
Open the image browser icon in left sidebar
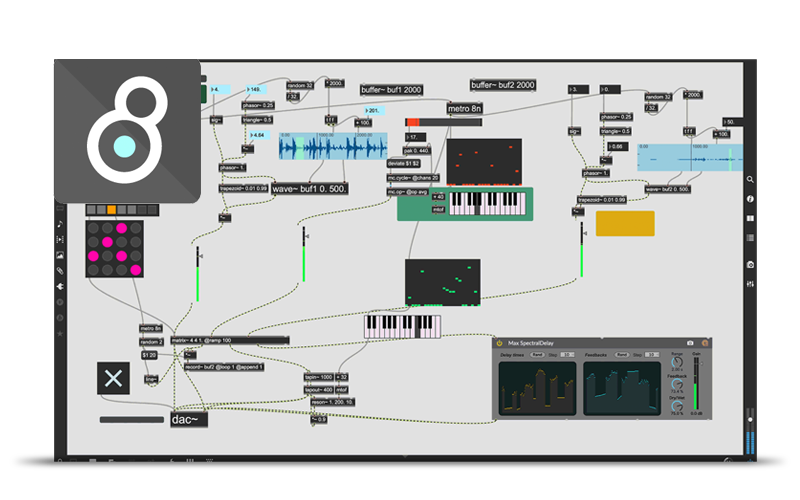click(x=60, y=255)
